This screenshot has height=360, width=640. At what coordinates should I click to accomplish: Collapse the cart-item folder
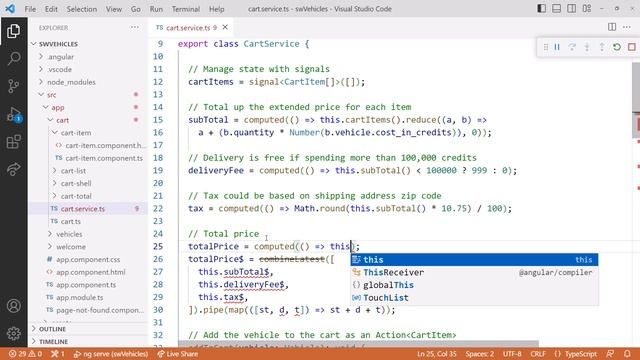76,133
